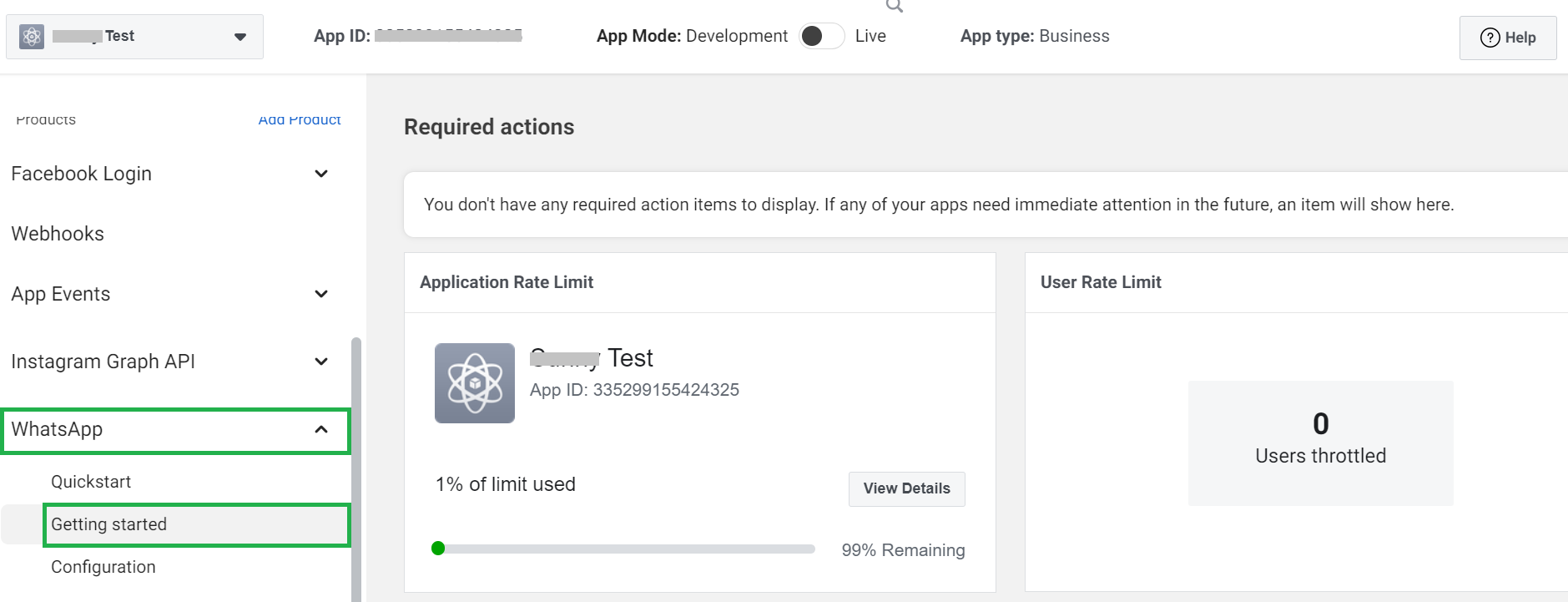Screen dimensions: 1568x602
Task: Click the Add Product link
Action: click(300, 120)
